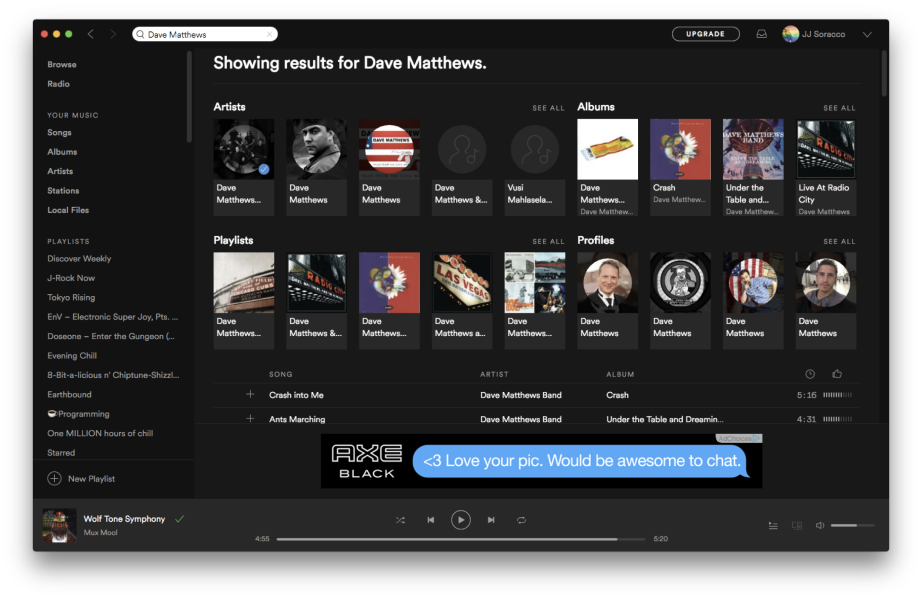Image resolution: width=922 pixels, height=600 pixels.
Task: Add Crash into Me to library
Action: [x=250, y=395]
